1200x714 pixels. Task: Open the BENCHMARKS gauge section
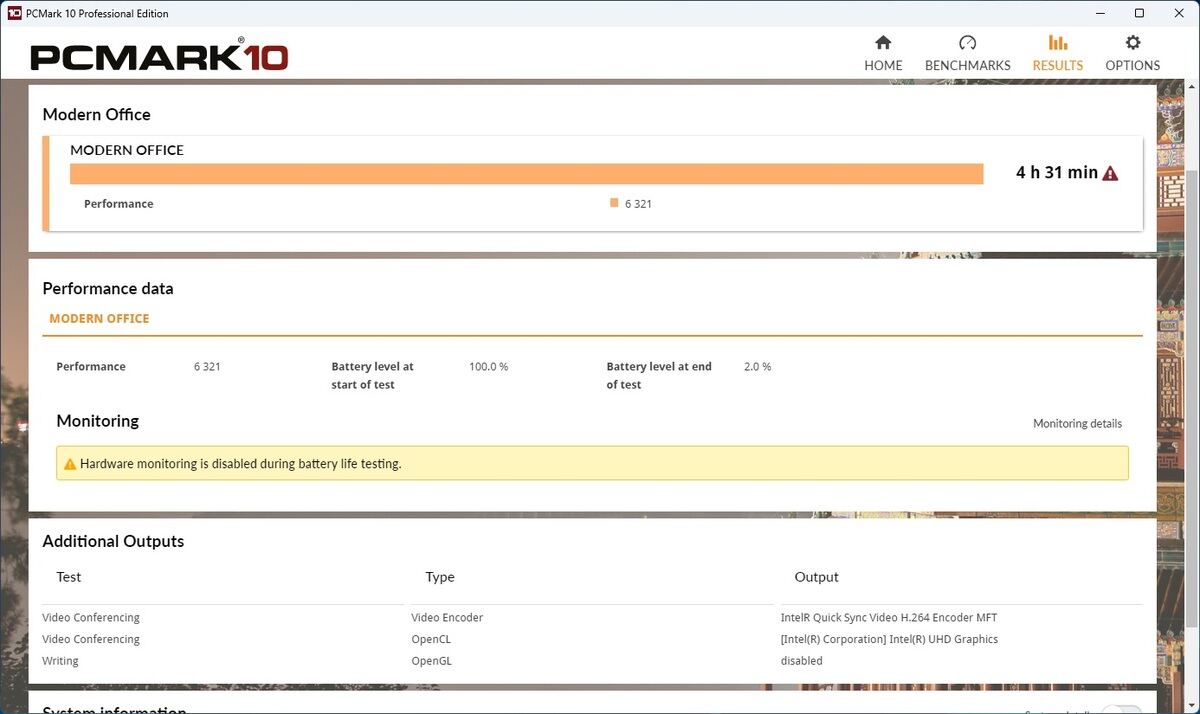pyautogui.click(x=967, y=53)
